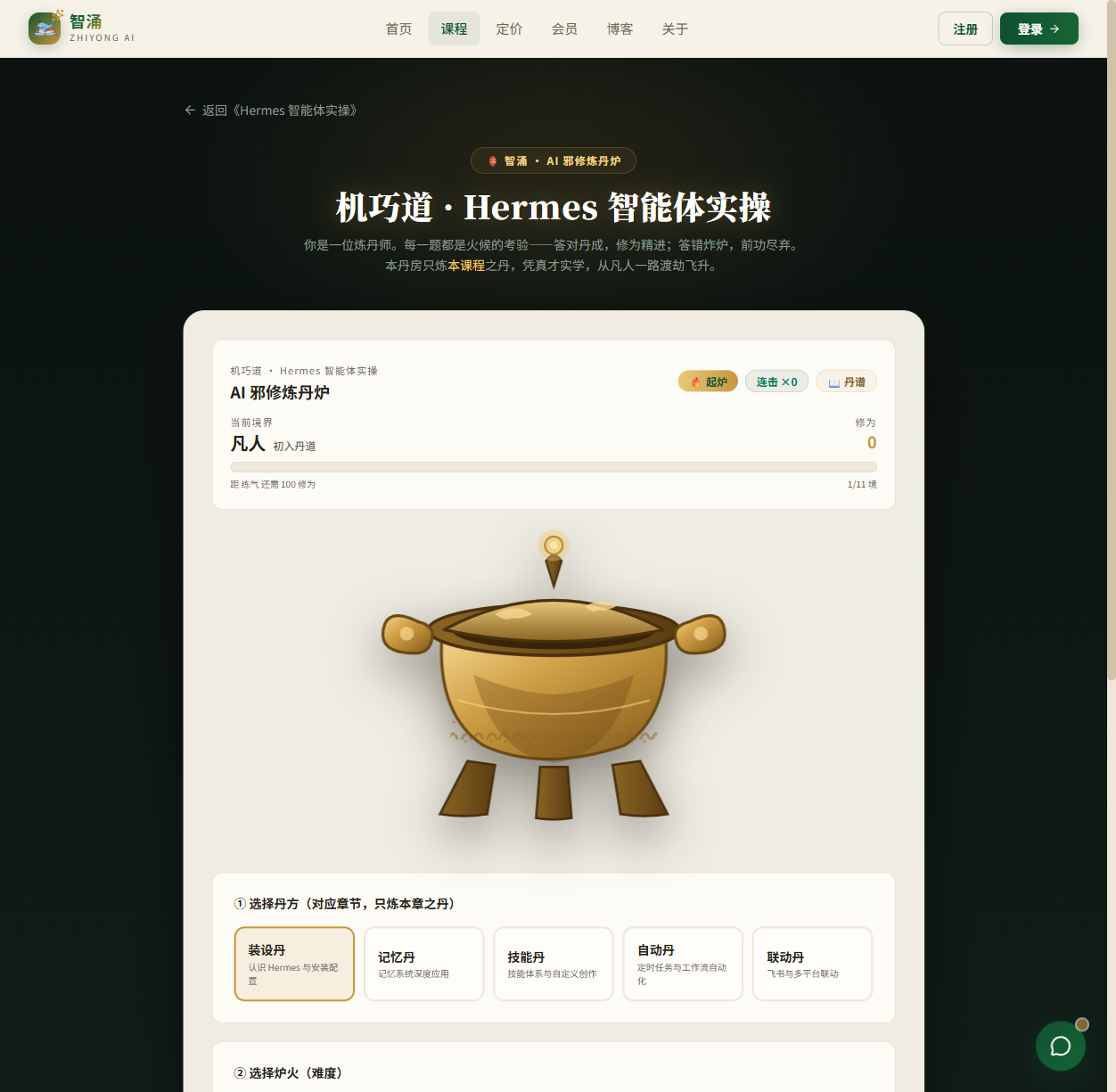Image resolution: width=1116 pixels, height=1092 pixels.
Task: Go to the 定价 page
Action: [509, 29]
